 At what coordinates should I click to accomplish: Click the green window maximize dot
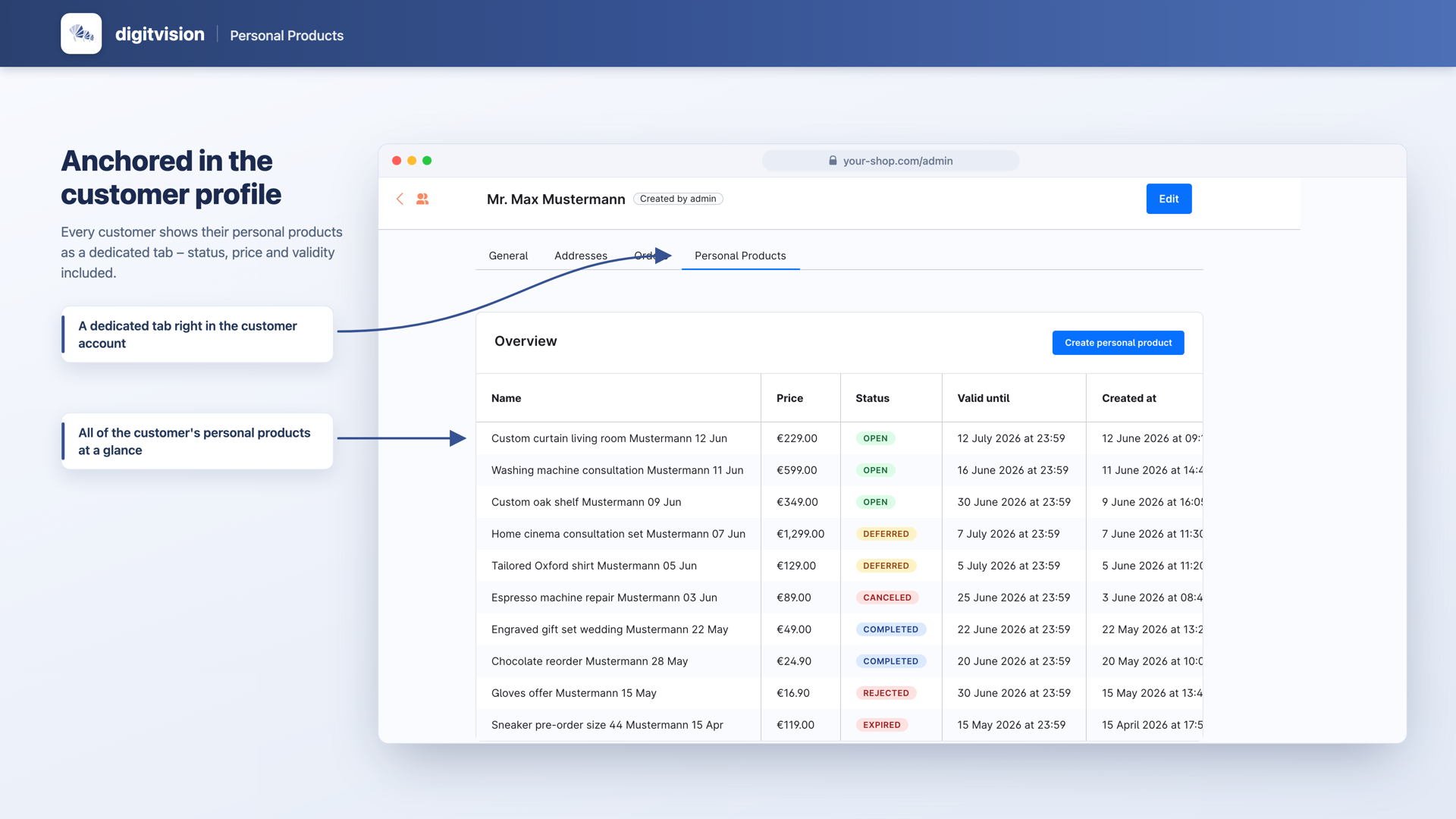click(x=427, y=161)
